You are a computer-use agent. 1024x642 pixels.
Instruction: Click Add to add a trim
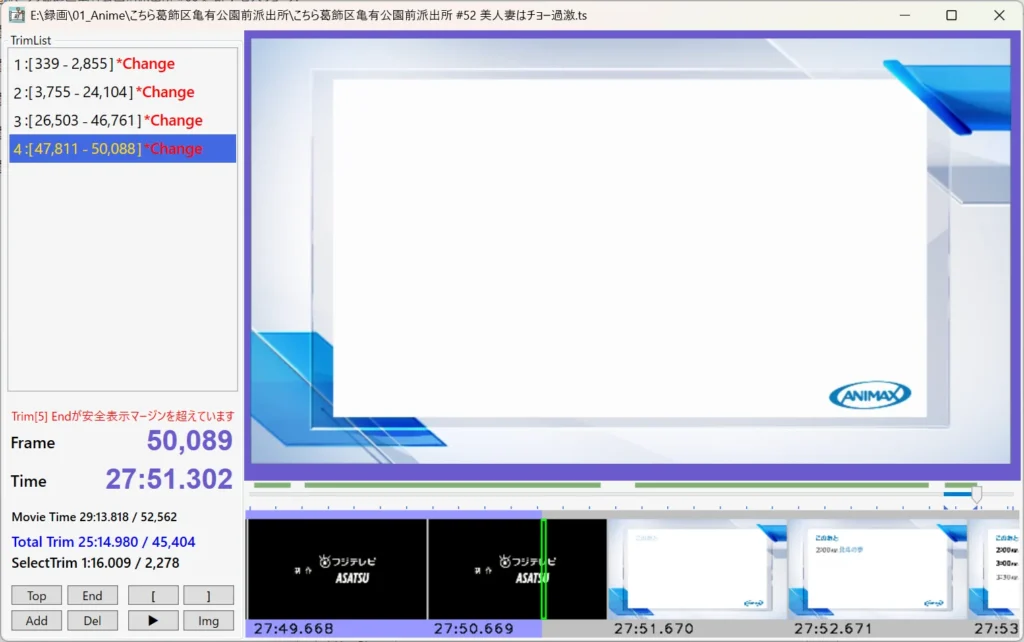coord(37,620)
